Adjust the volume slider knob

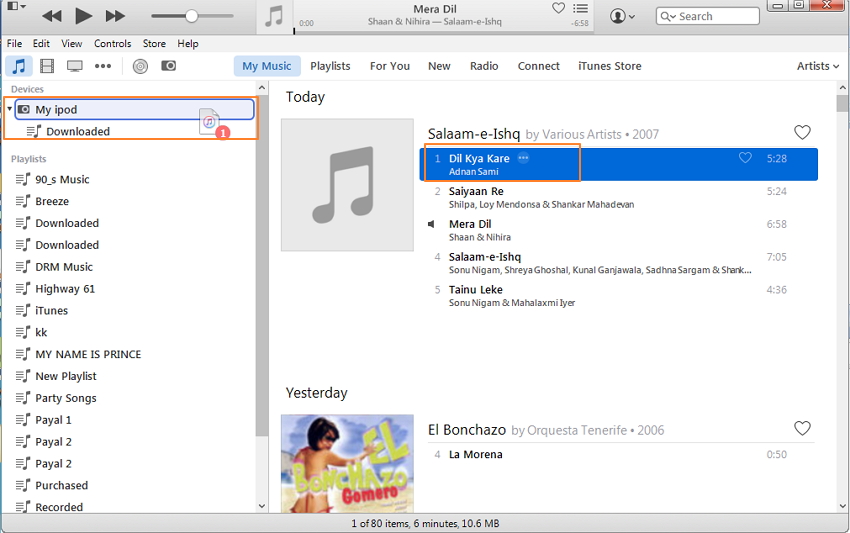point(191,16)
